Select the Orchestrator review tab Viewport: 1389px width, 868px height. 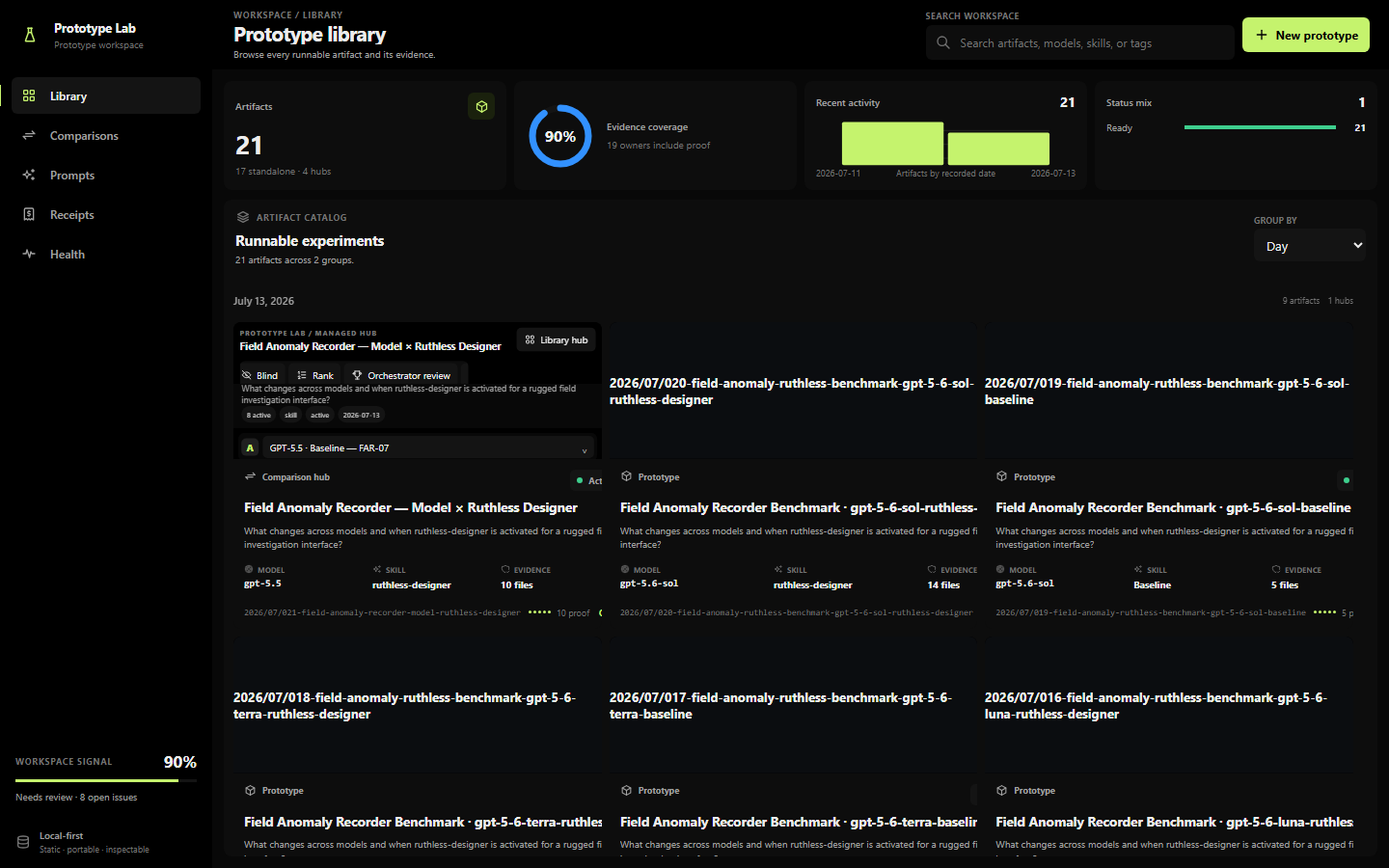click(401, 375)
